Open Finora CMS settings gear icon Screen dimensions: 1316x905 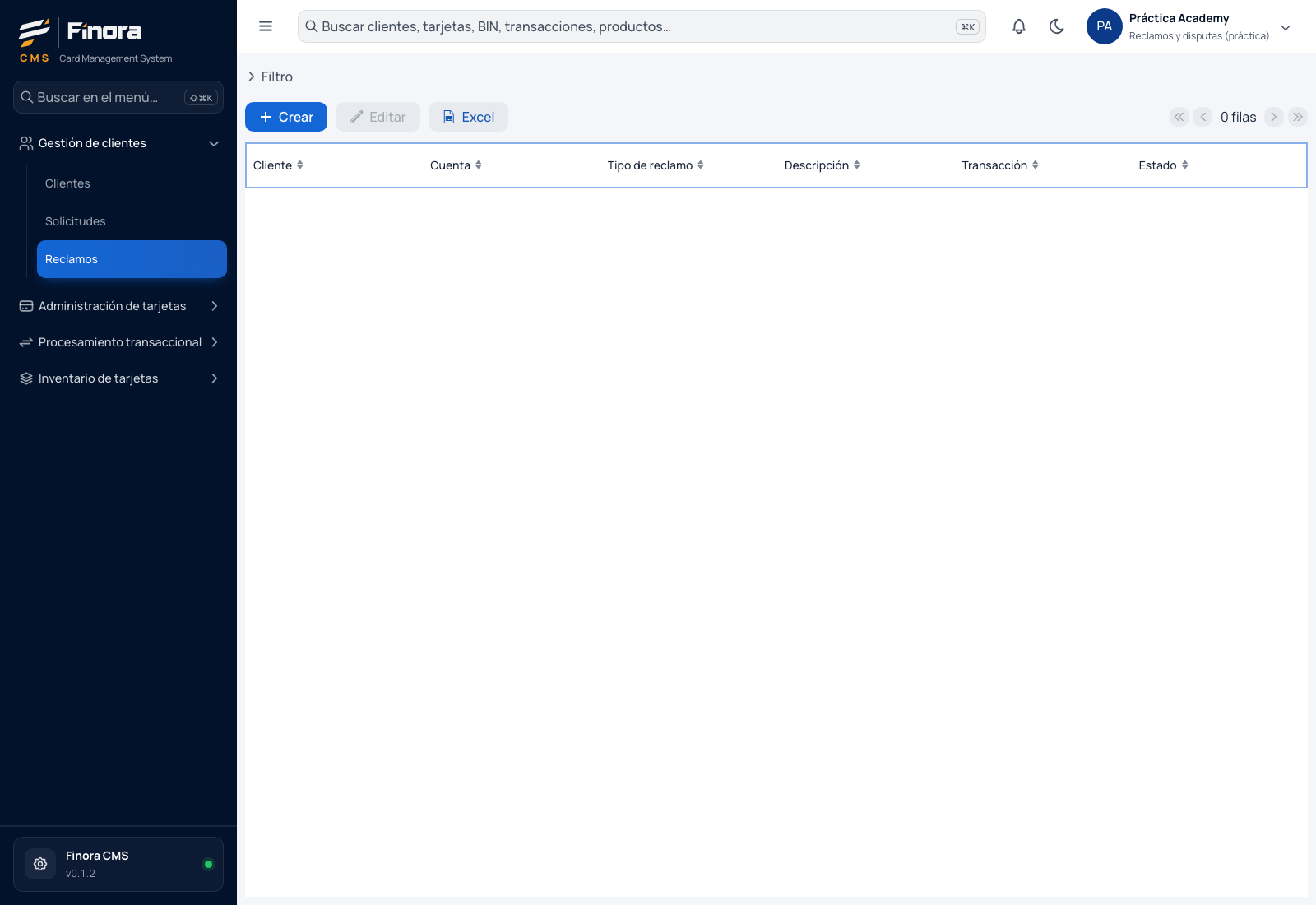(40, 864)
